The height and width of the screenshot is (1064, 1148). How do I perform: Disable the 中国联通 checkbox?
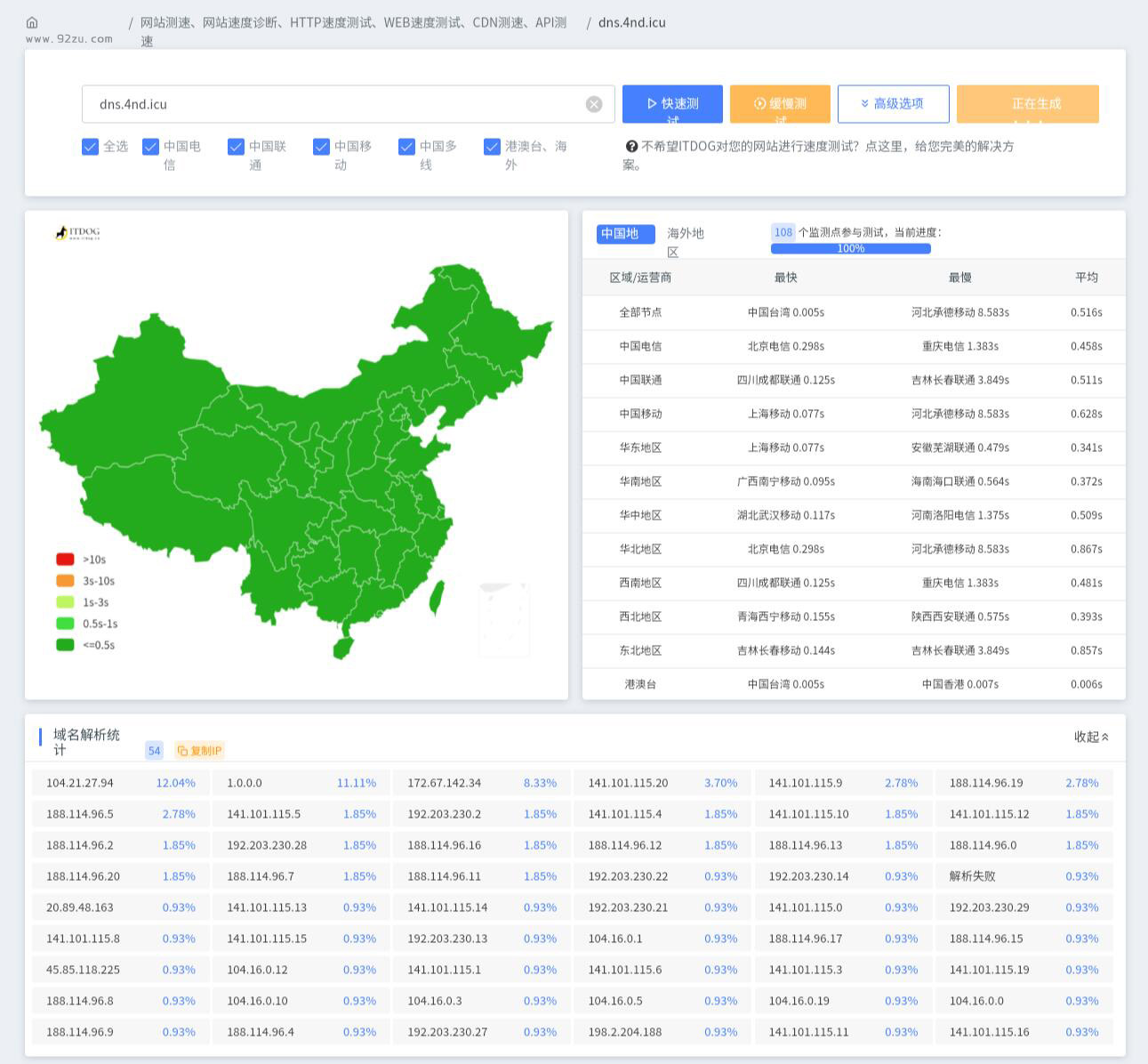click(x=236, y=147)
